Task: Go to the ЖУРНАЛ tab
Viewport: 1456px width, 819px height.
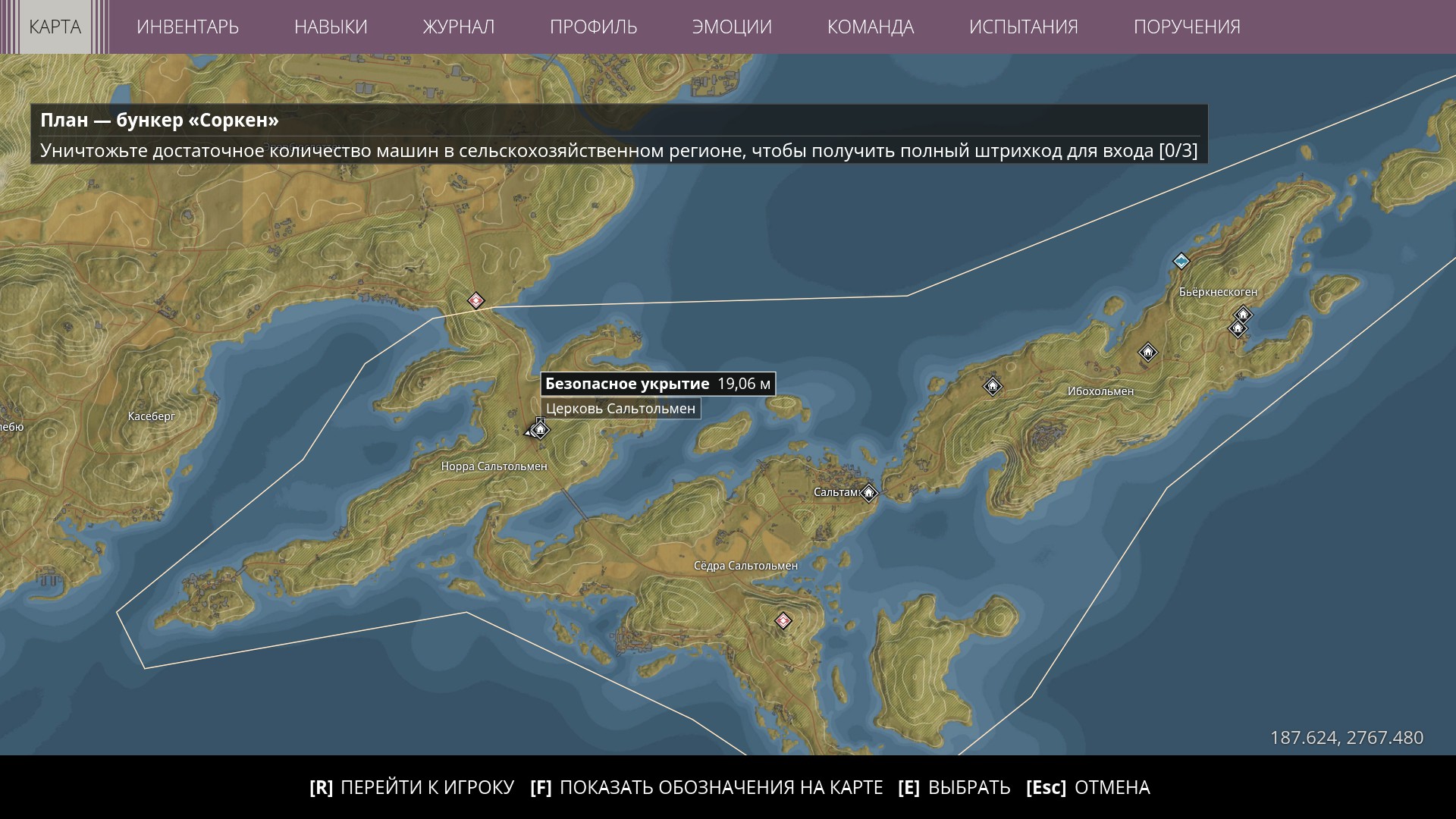Action: pos(459,27)
